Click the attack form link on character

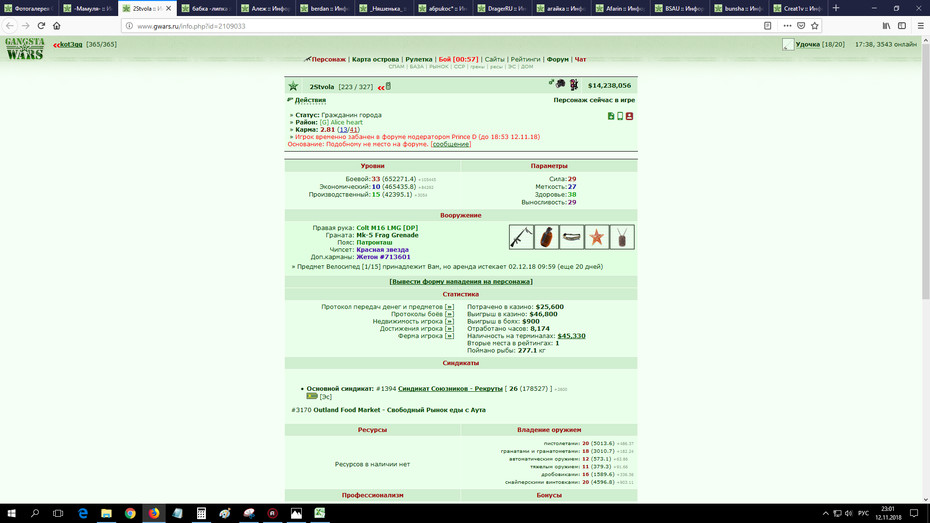[461, 282]
